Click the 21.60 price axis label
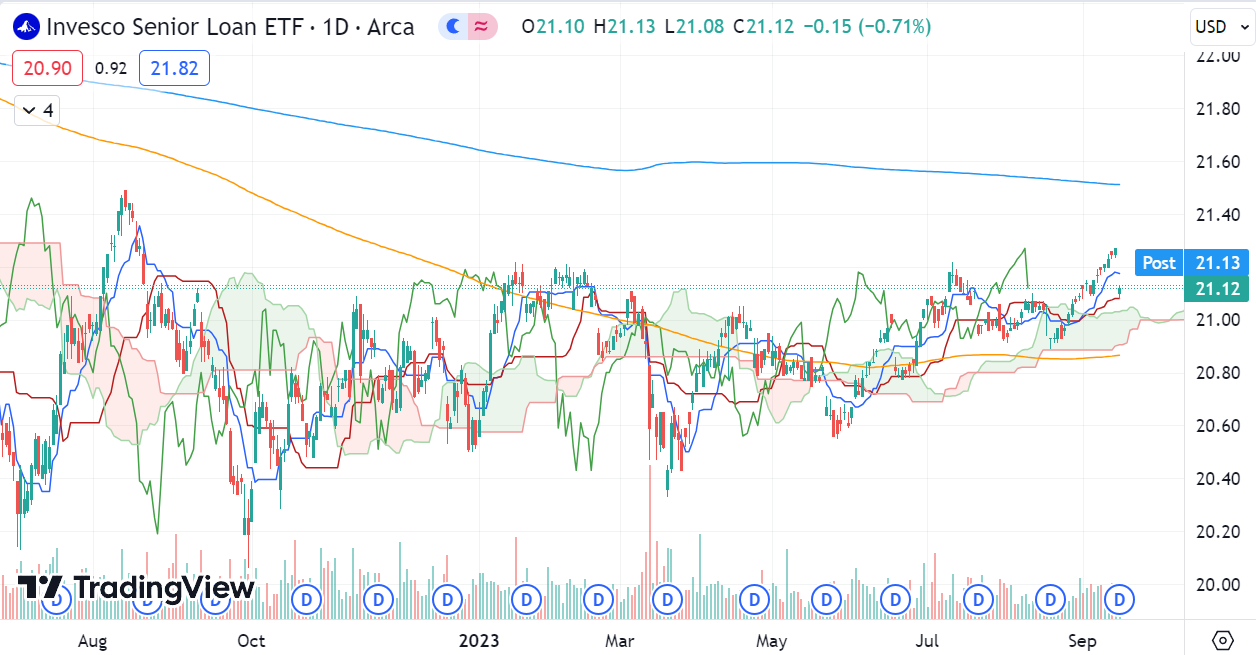The width and height of the screenshot is (1256, 655). (1219, 162)
